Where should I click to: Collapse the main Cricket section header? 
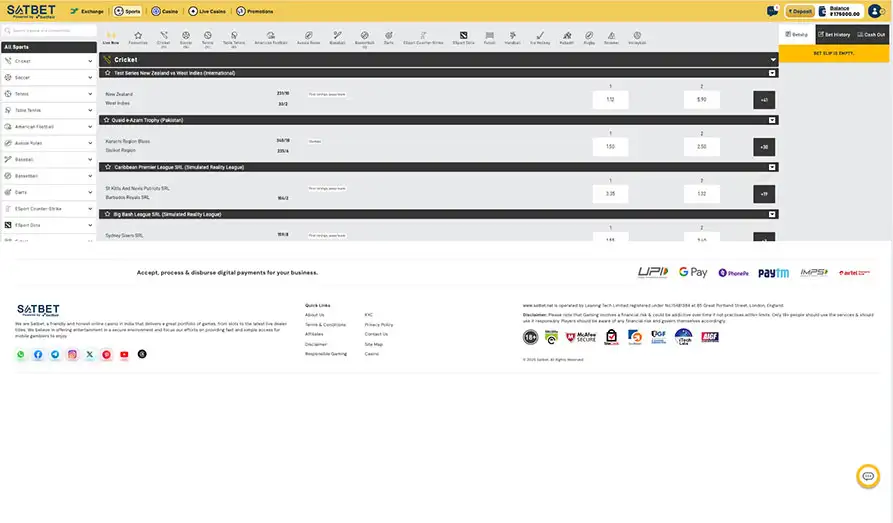coord(773,59)
